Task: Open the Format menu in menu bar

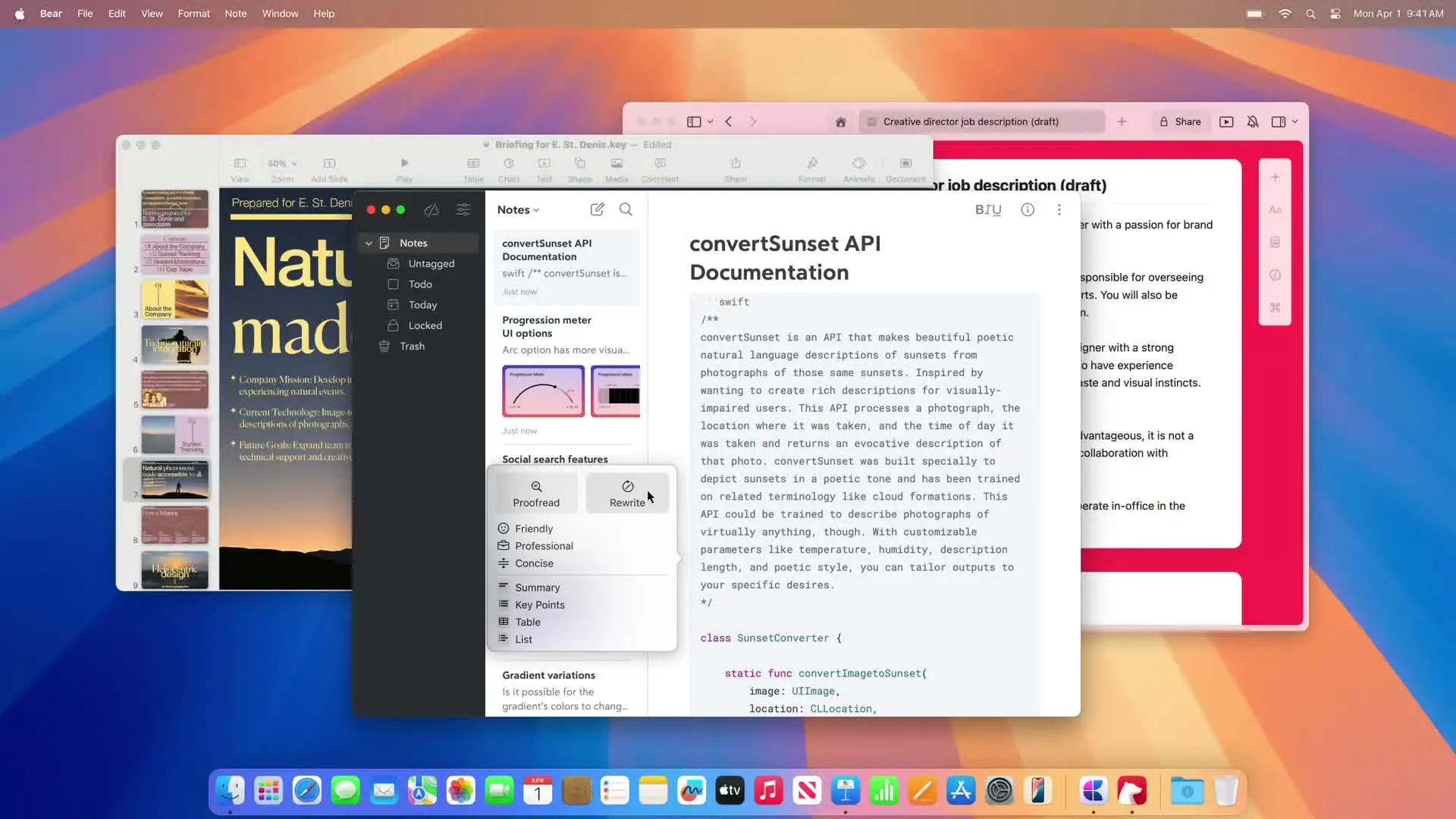Action: [x=193, y=14]
